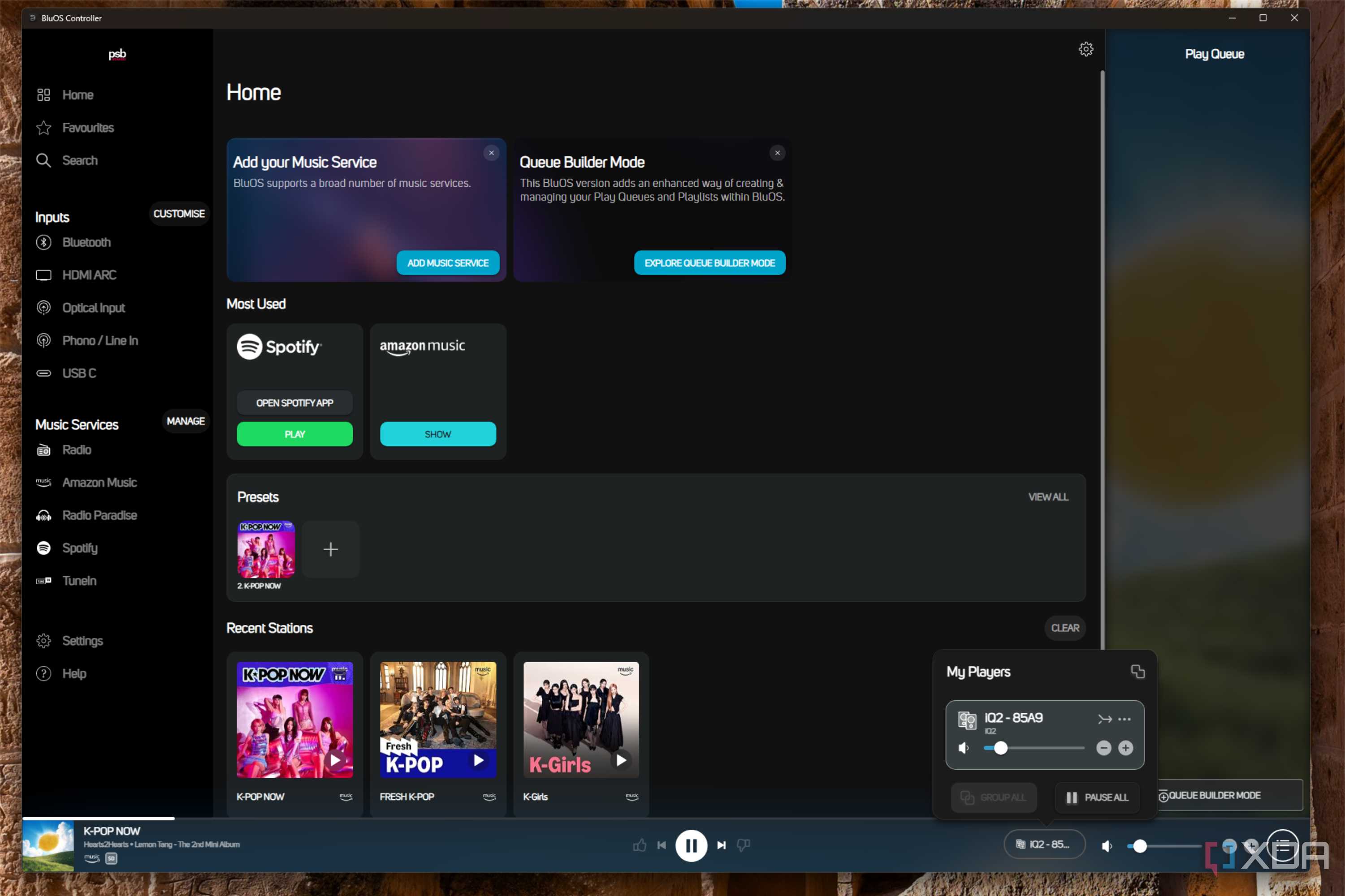Click VIEW ALL in Presets
Image resolution: width=1345 pixels, height=896 pixels.
point(1048,497)
